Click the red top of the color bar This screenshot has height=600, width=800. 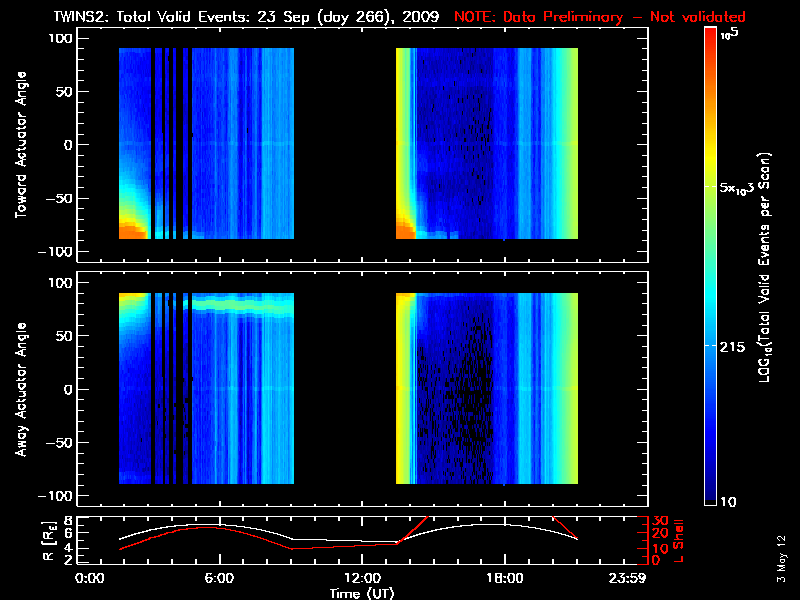[709, 38]
